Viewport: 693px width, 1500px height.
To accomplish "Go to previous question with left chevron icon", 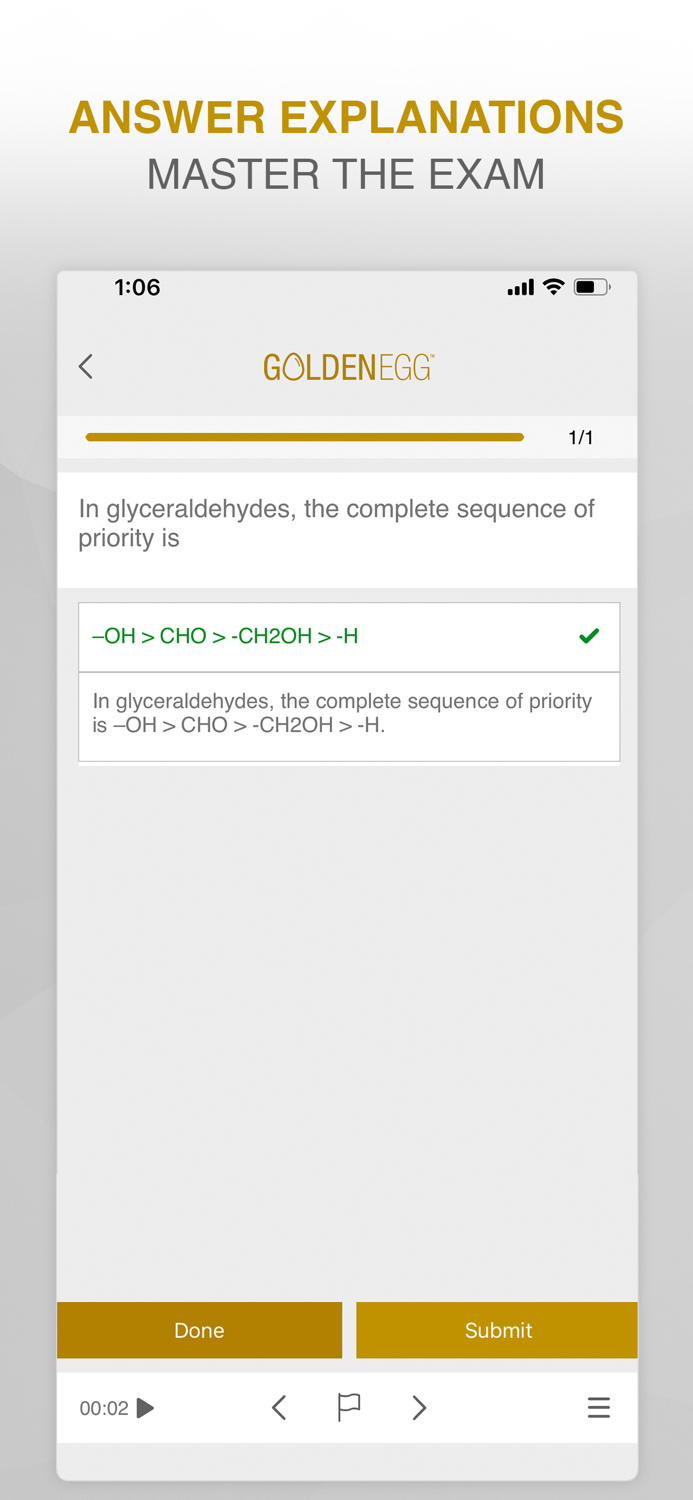I will [x=278, y=1407].
